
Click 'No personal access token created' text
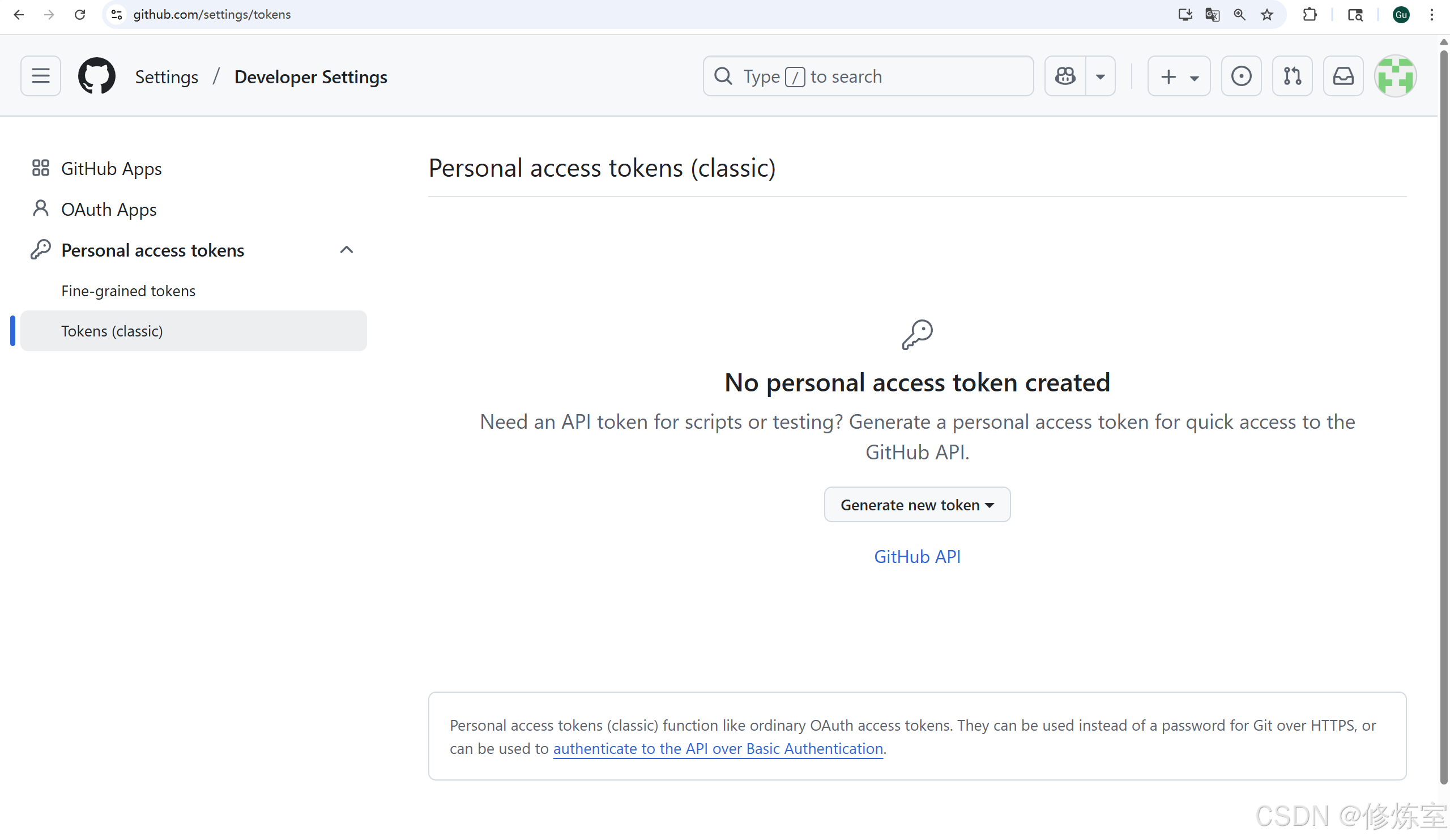917,382
